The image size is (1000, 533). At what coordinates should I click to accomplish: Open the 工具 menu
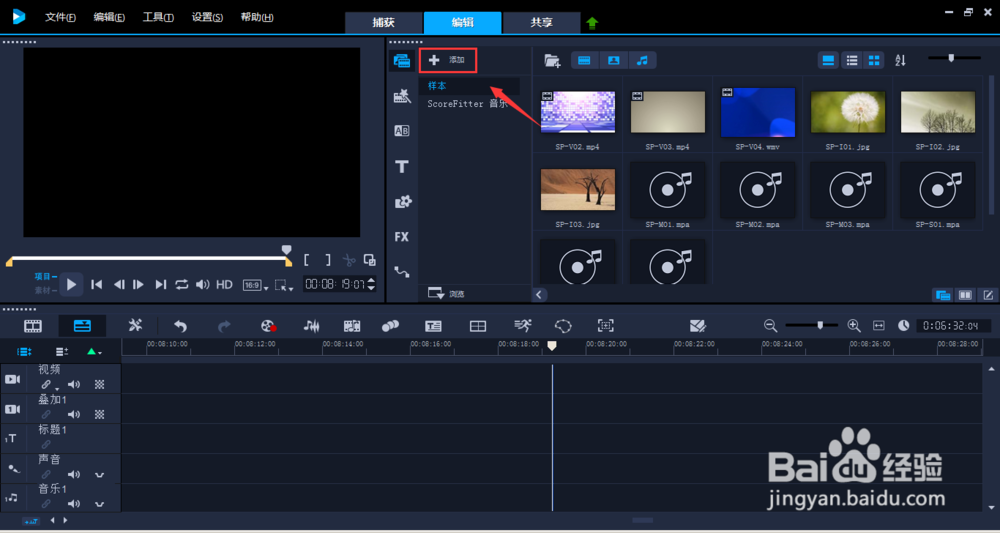(x=158, y=17)
